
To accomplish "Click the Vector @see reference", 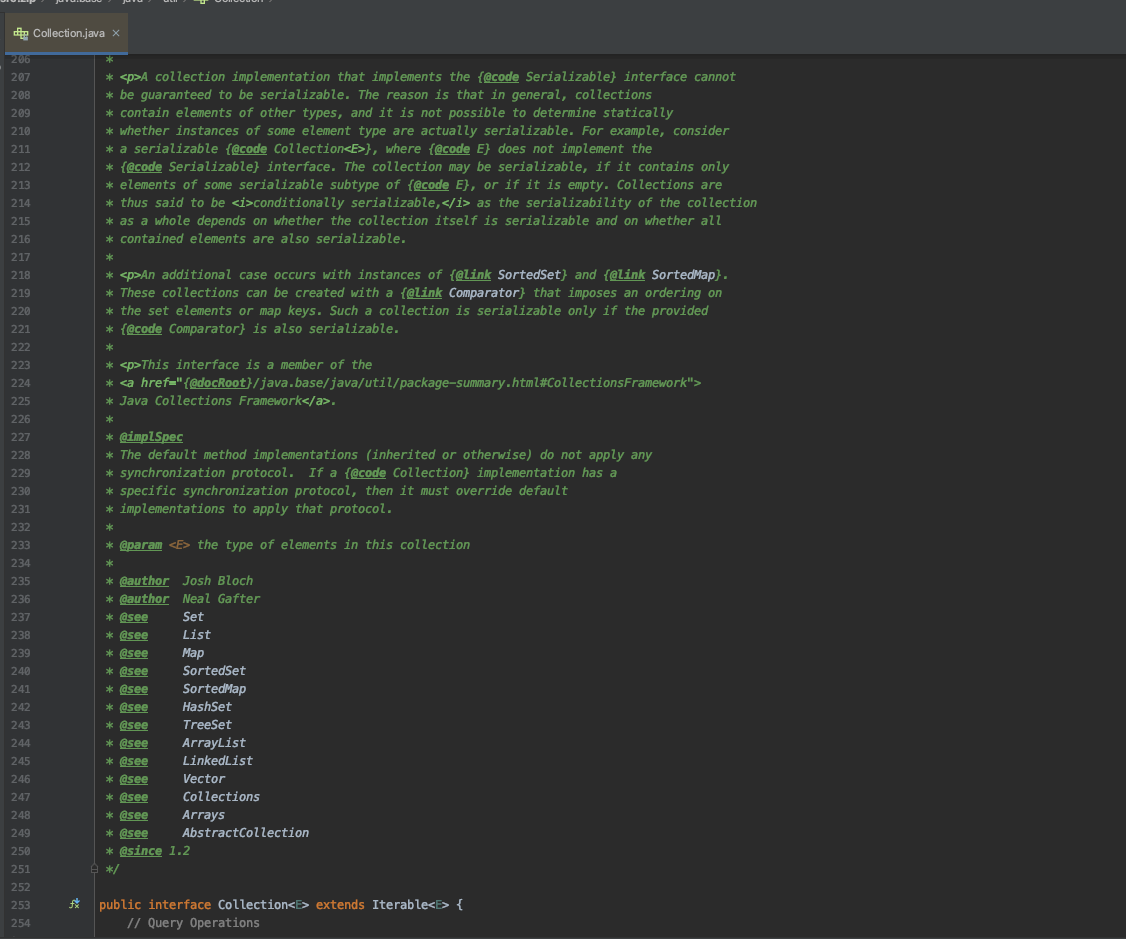I will [x=203, y=779].
